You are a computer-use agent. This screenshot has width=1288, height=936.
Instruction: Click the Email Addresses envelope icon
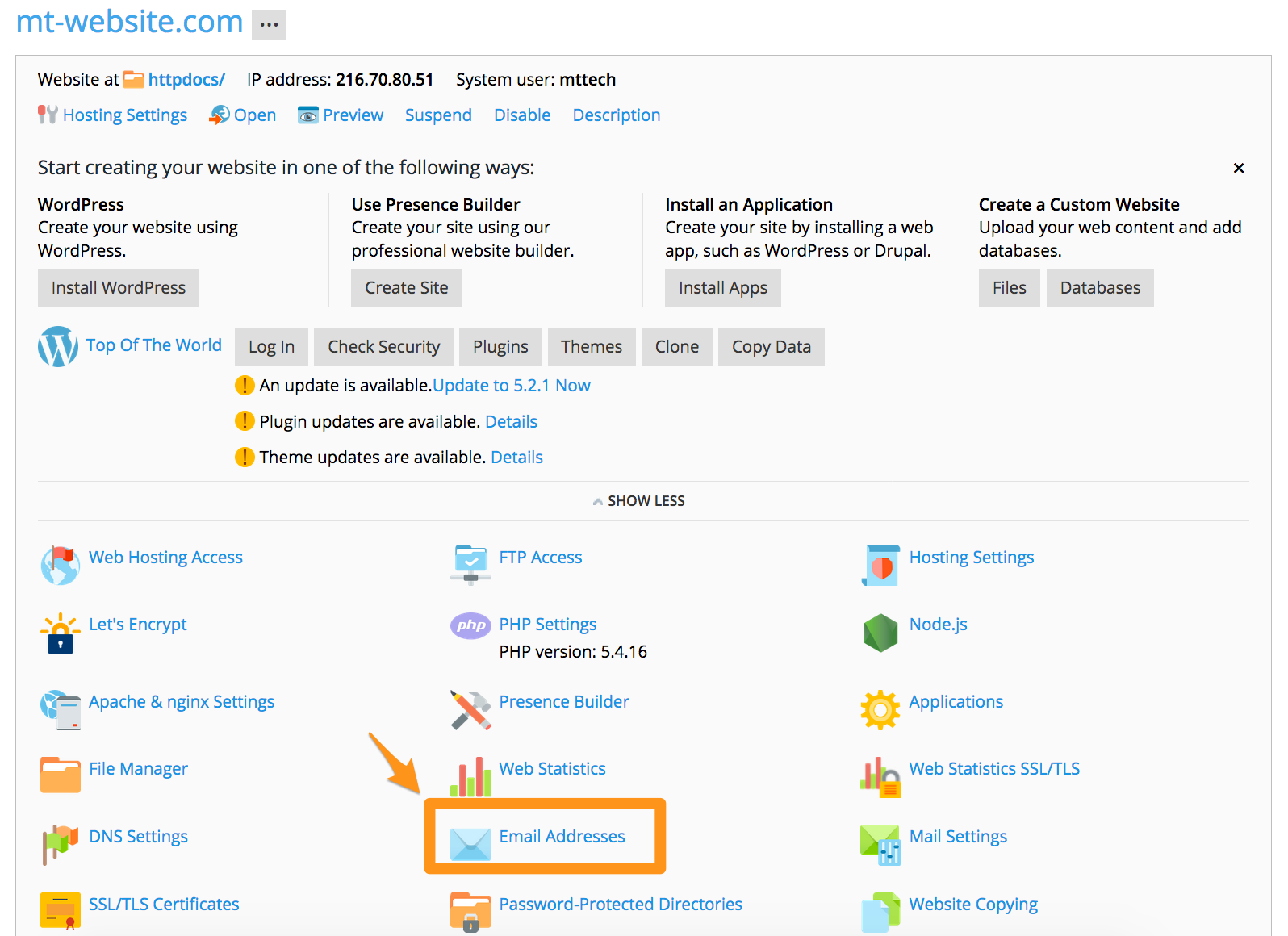470,844
